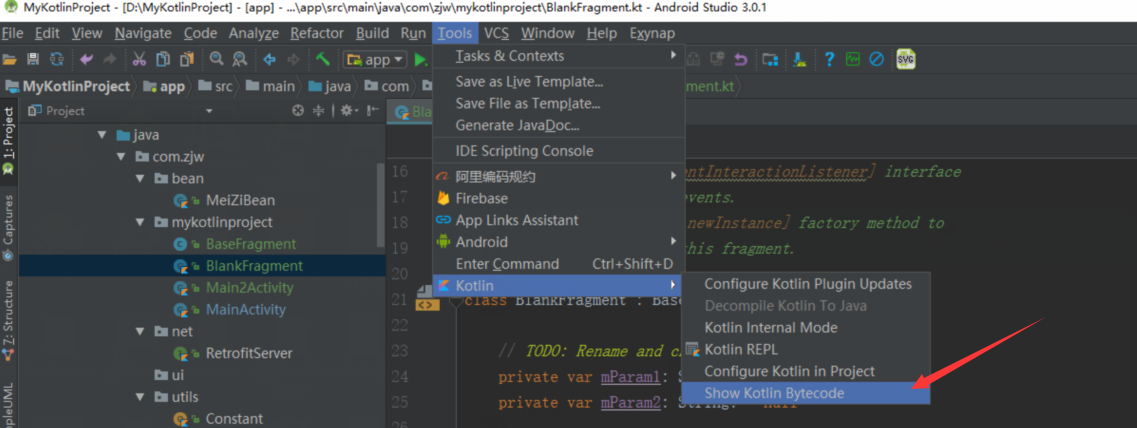This screenshot has height=428, width=1137.
Task: Open the VCS menu
Action: click(496, 33)
